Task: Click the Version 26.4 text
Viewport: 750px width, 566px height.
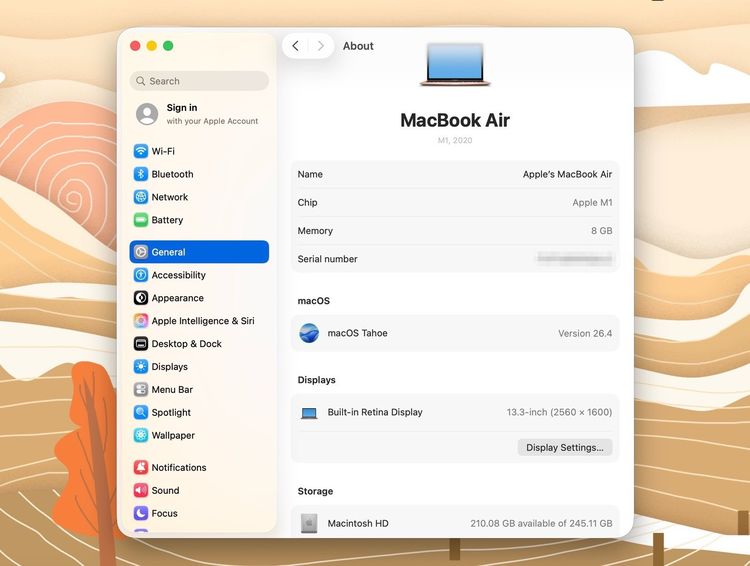Action: click(585, 333)
